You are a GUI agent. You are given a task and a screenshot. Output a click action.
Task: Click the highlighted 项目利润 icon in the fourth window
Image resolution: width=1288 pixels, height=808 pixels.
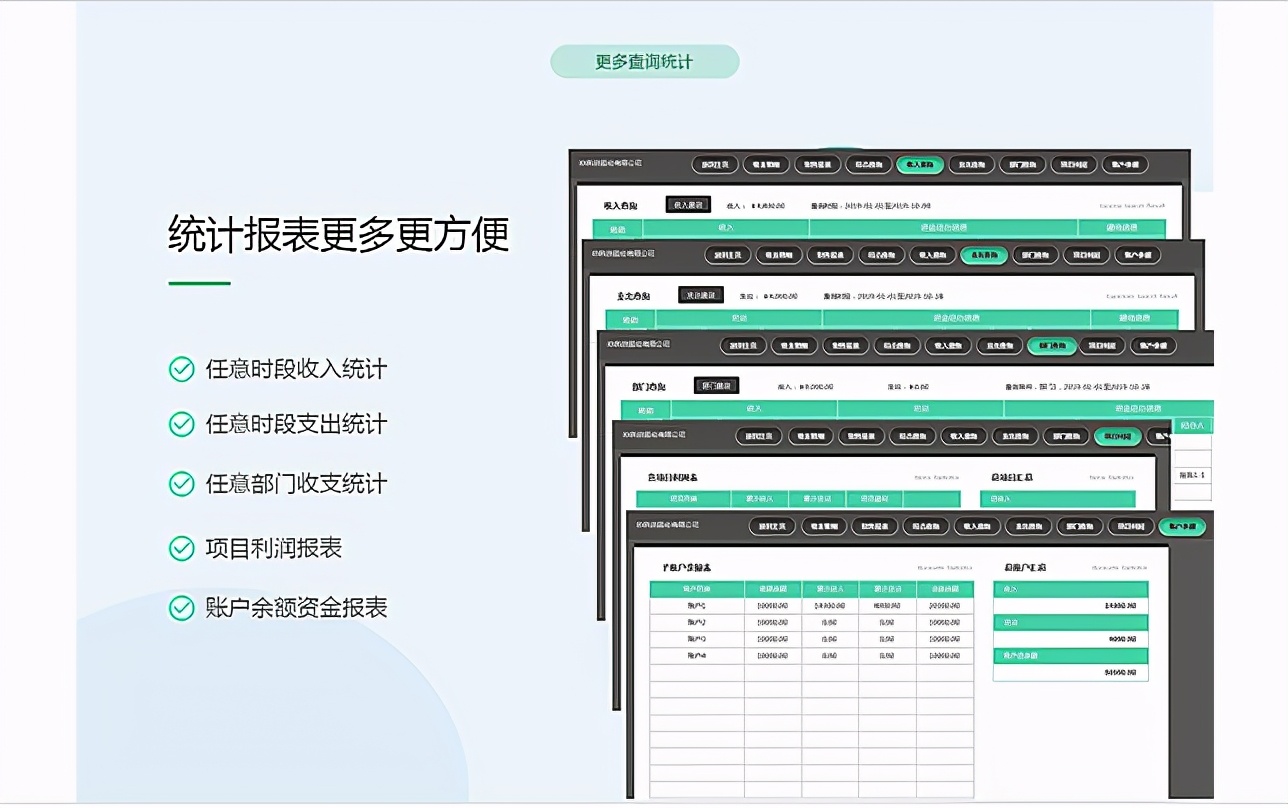1119,437
